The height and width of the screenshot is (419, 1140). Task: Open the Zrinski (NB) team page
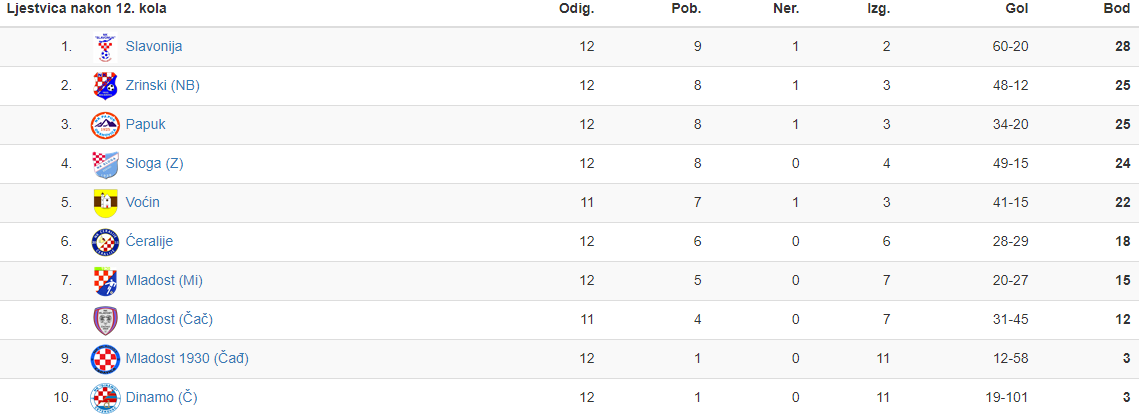click(162, 85)
